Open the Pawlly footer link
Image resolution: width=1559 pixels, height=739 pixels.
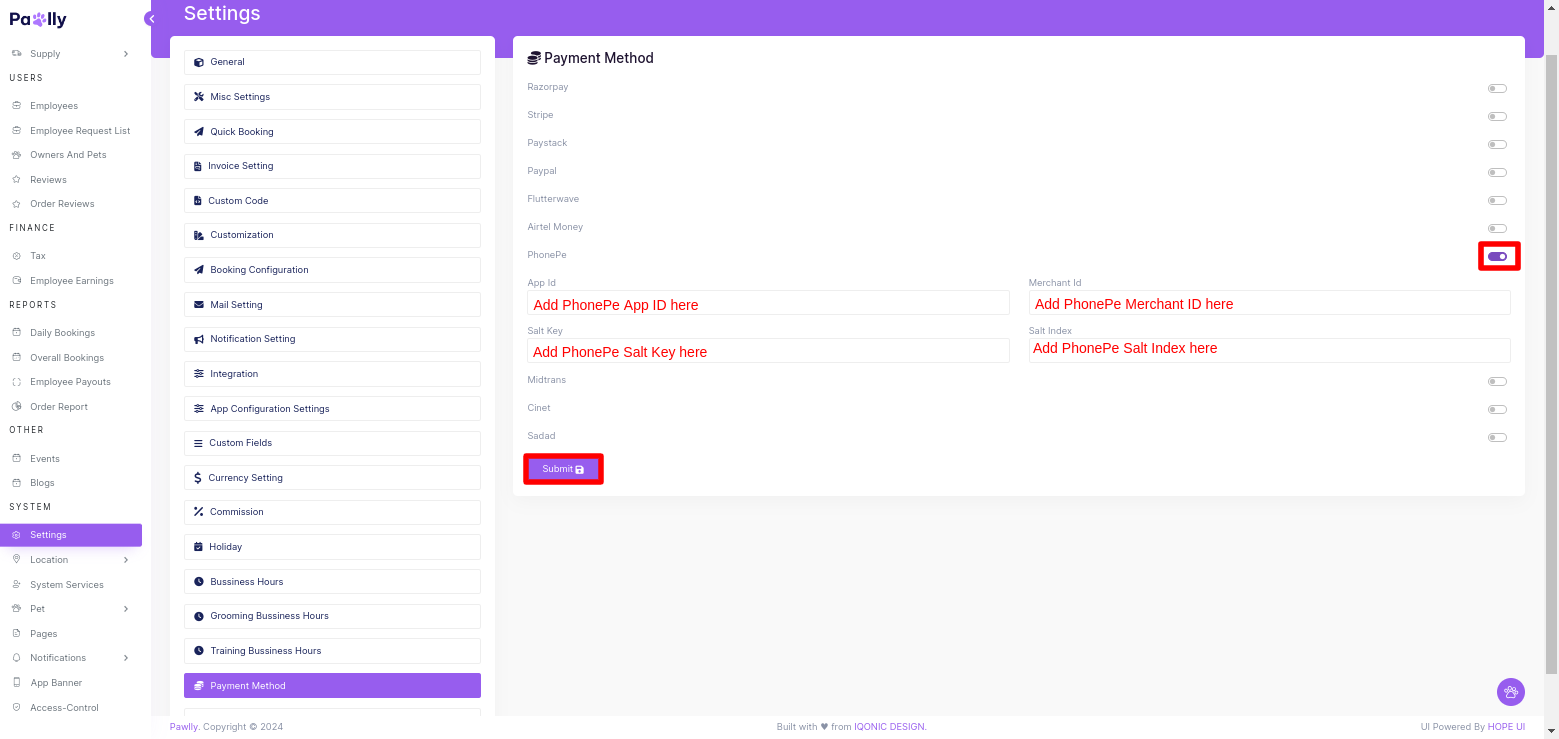click(x=184, y=727)
